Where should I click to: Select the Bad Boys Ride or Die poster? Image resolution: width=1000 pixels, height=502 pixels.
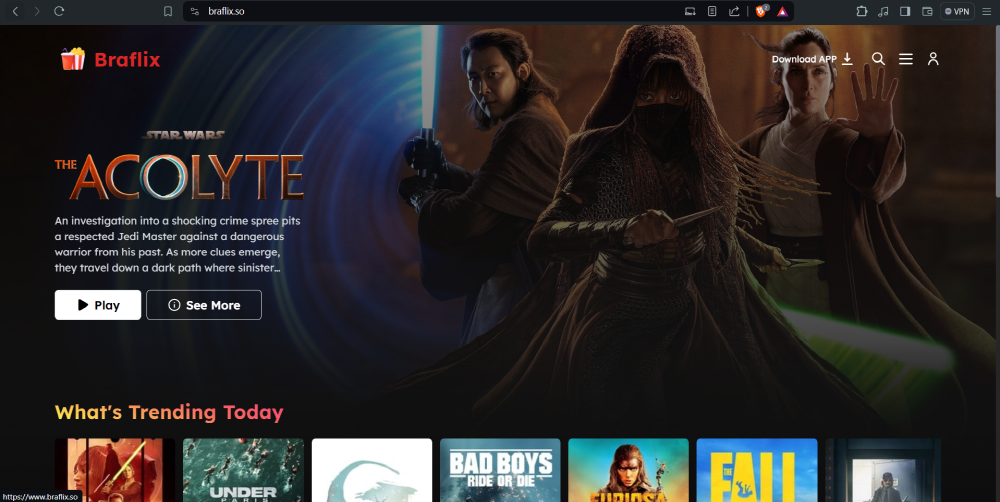[500, 470]
